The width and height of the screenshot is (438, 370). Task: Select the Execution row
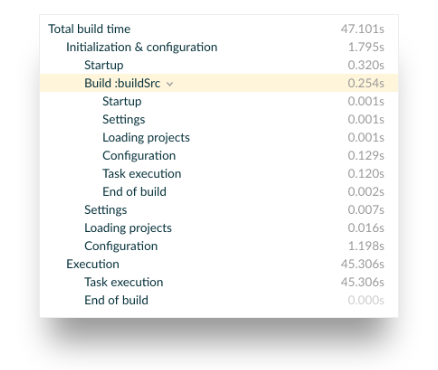tap(219, 264)
